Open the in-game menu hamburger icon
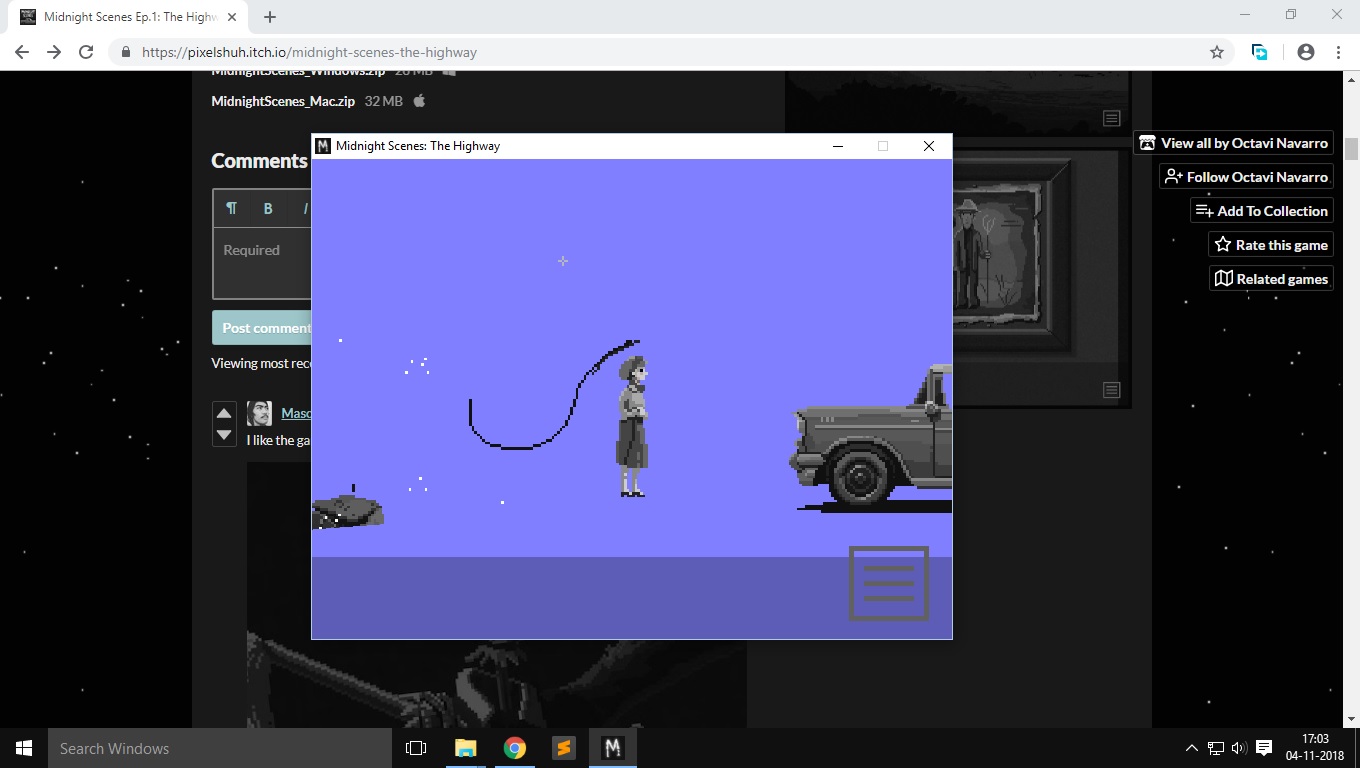Screen dimensions: 1360x768 tap(889, 583)
